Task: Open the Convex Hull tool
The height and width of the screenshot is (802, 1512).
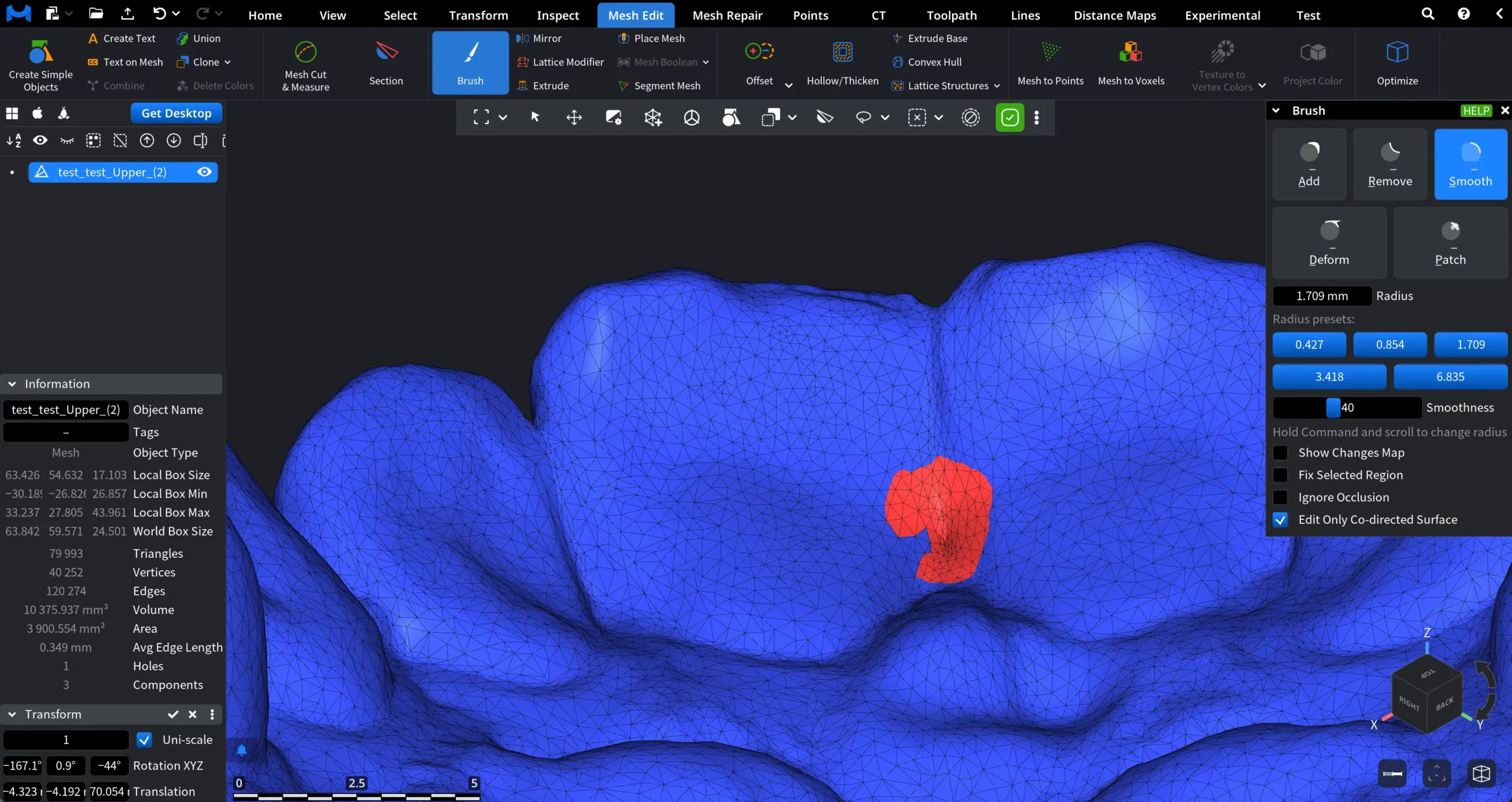Action: 936,61
